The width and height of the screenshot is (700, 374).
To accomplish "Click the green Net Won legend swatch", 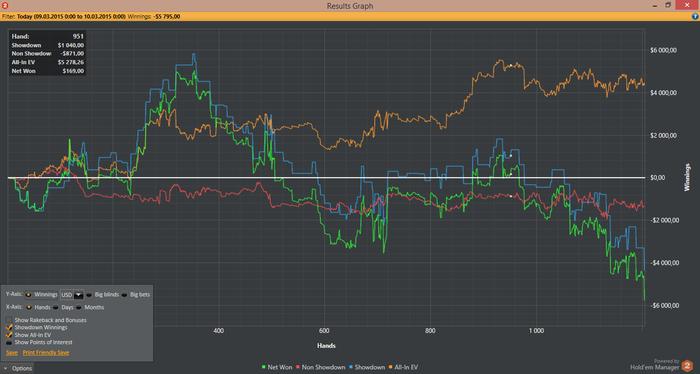I will pyautogui.click(x=264, y=367).
